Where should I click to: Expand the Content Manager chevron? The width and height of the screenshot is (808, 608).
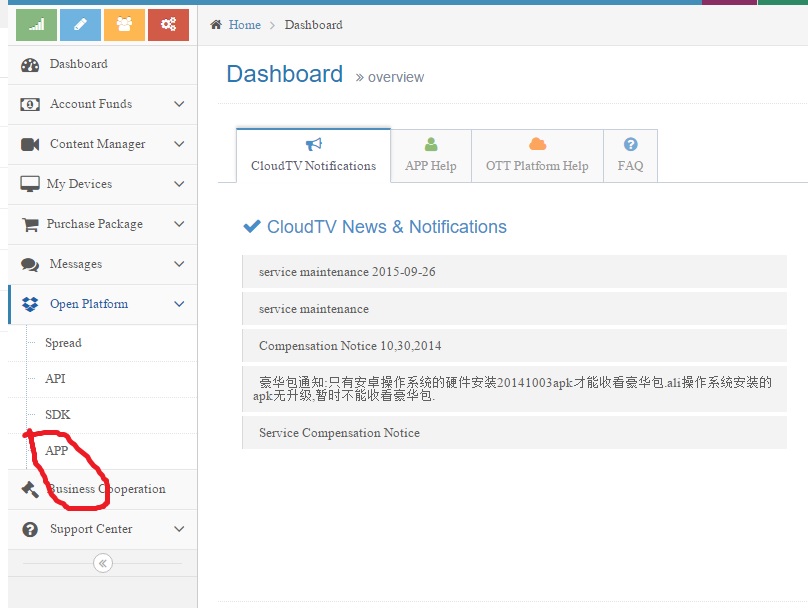click(179, 144)
